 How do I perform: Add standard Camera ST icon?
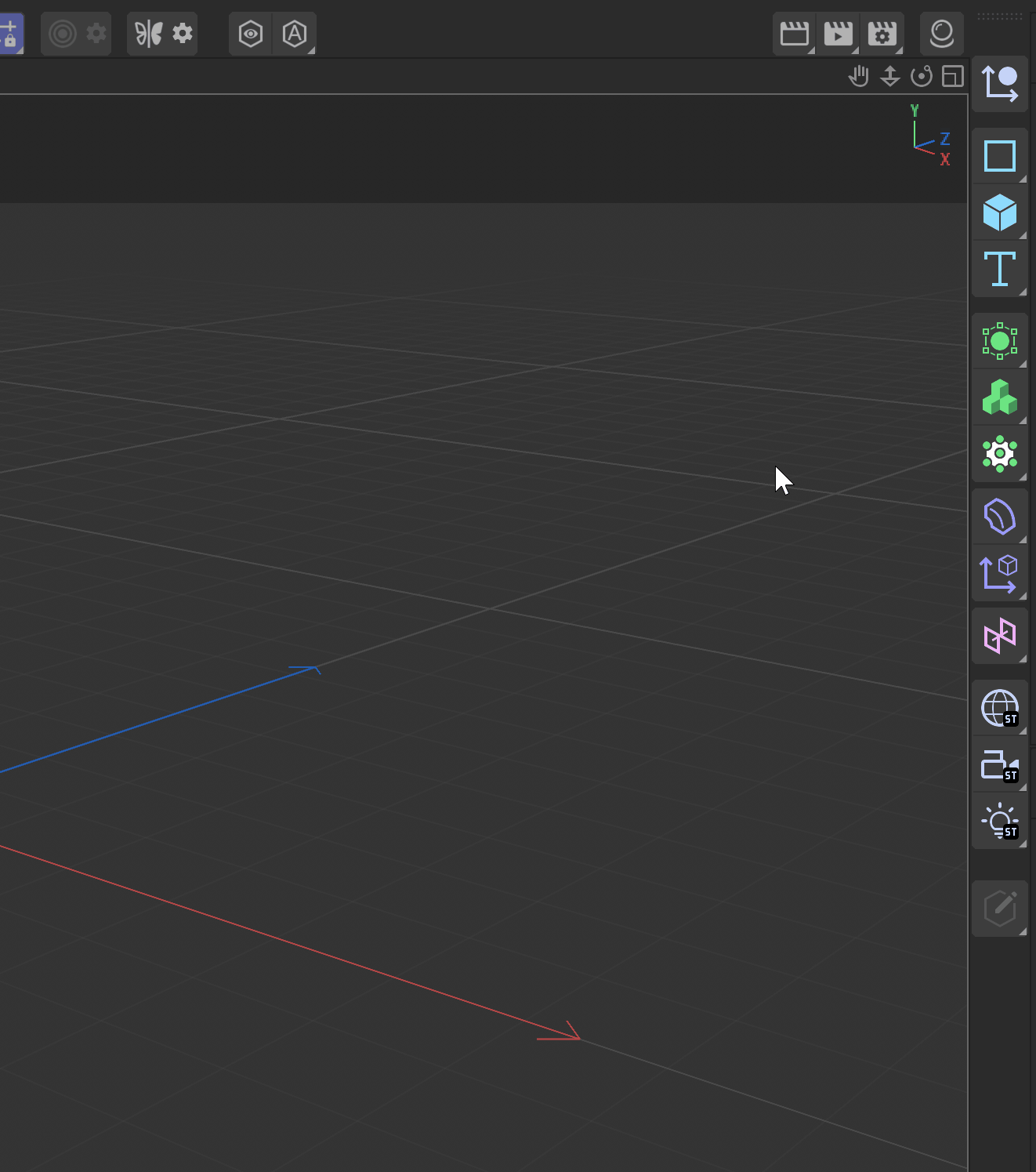coord(1000,764)
